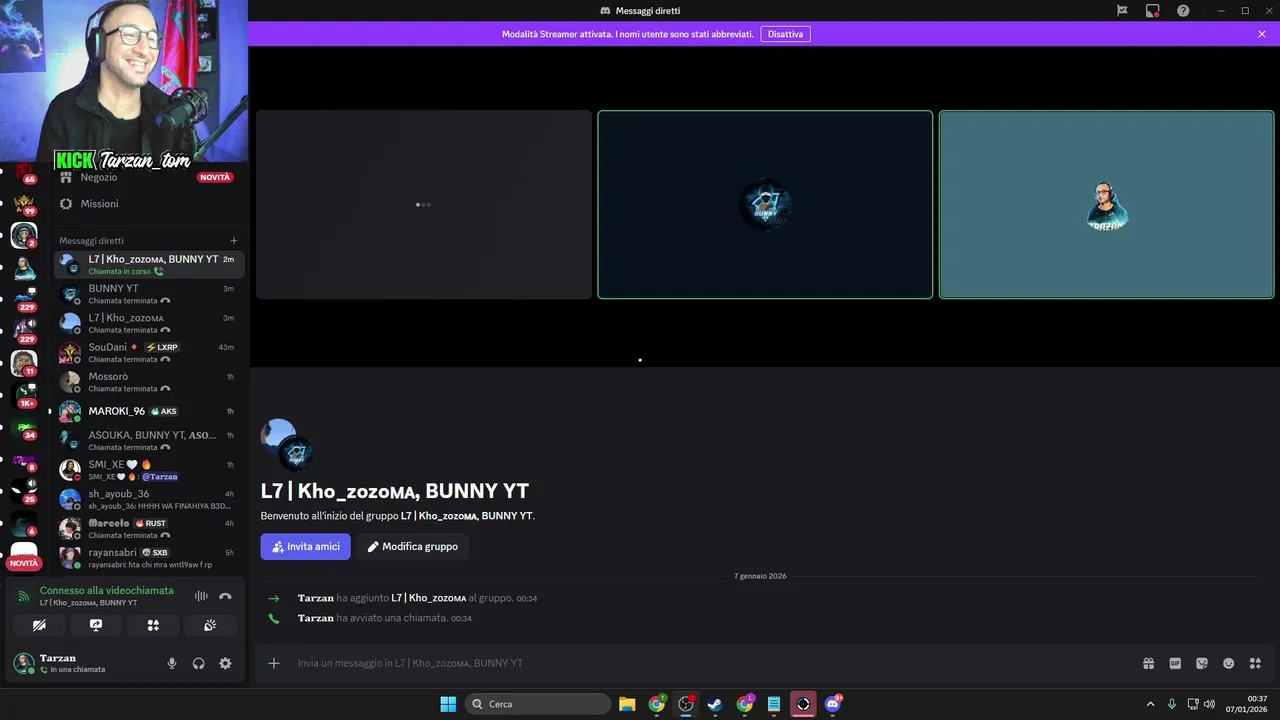Click taskbar Cerca search box
The width and height of the screenshot is (1280, 720).
click(538, 704)
